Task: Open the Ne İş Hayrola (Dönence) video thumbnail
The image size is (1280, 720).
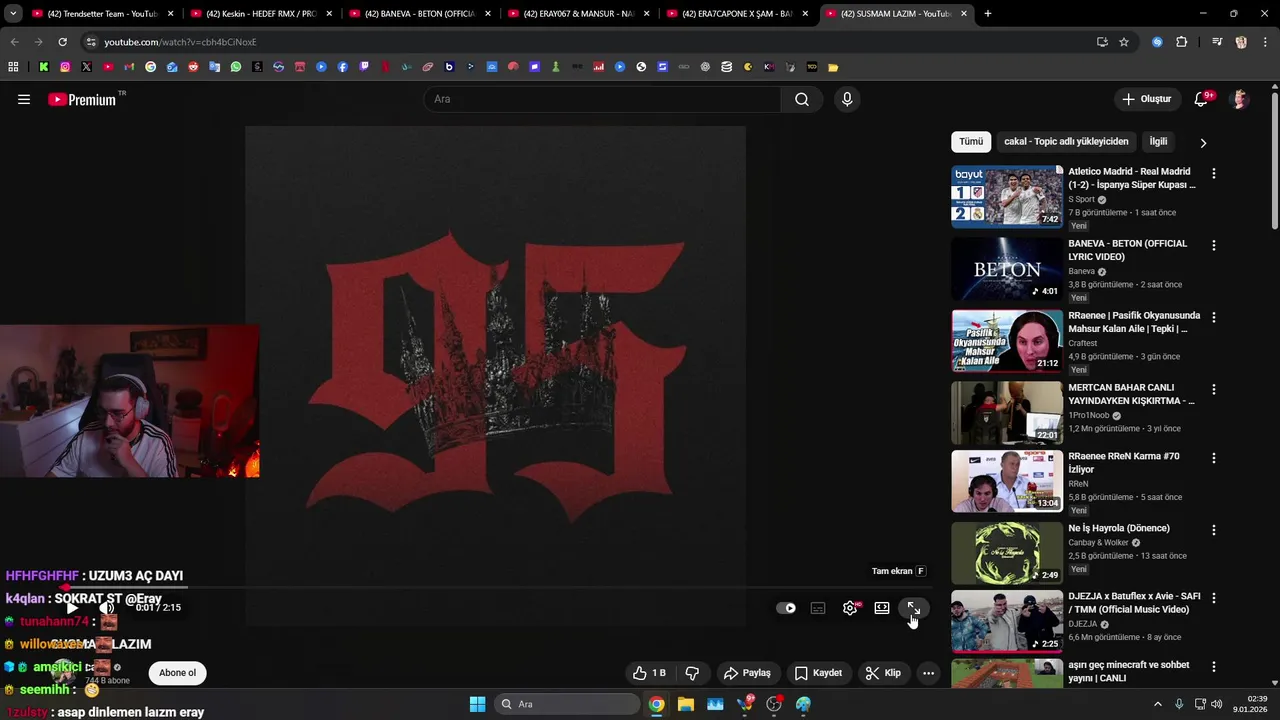Action: tap(1007, 553)
